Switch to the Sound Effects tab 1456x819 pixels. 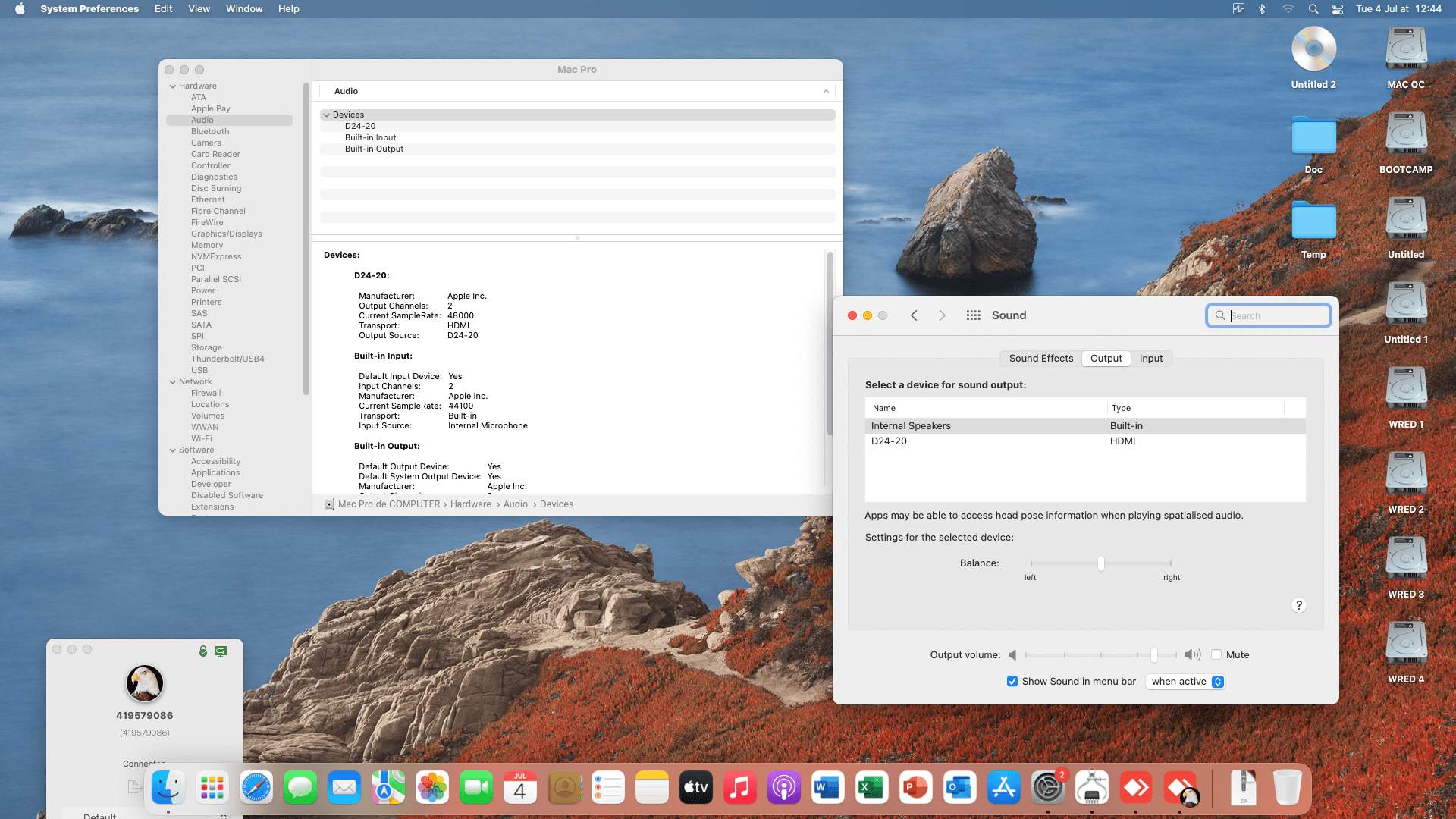coord(1040,359)
